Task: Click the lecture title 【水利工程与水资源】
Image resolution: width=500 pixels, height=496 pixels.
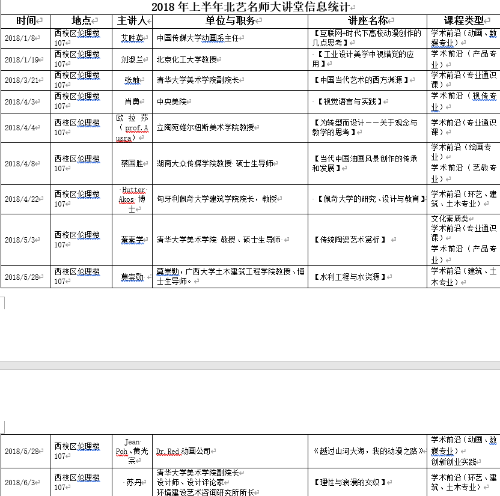Action: pyautogui.click(x=349, y=277)
